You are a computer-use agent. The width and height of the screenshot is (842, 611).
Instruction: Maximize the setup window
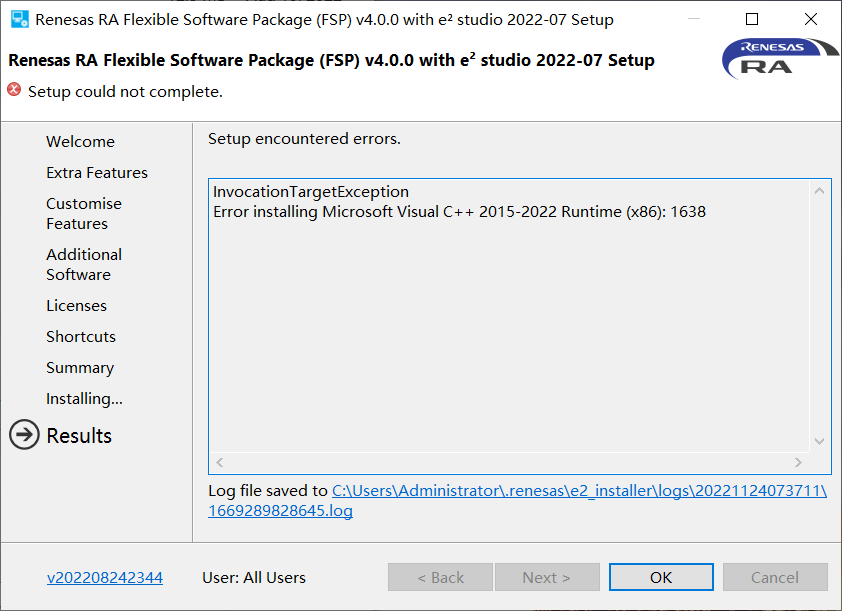coord(752,19)
